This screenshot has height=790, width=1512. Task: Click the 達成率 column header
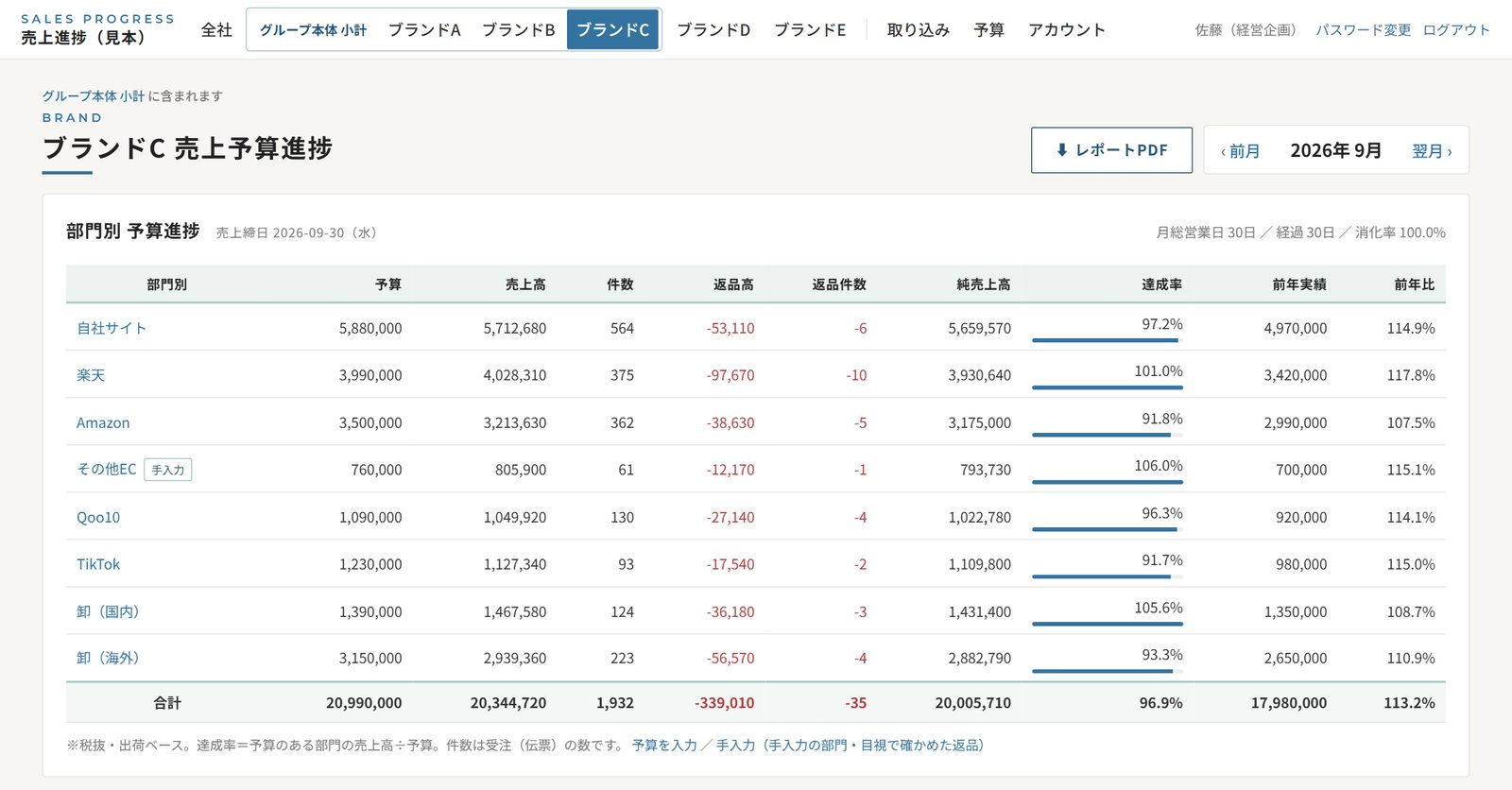[x=1161, y=284]
